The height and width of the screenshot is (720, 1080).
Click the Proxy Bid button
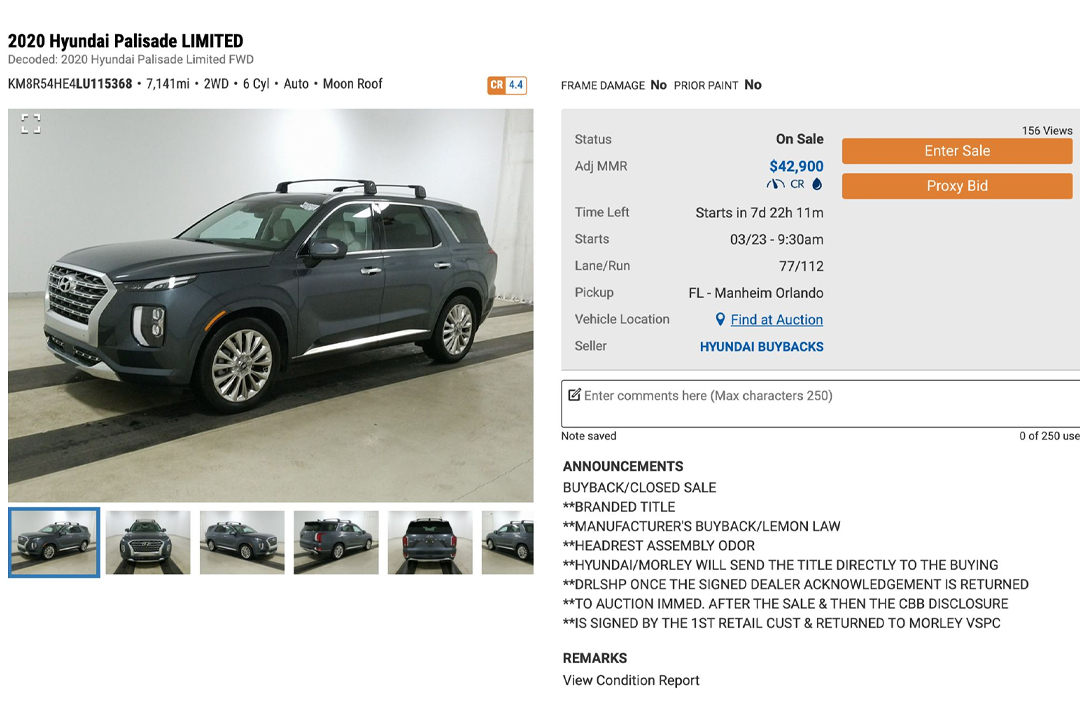[957, 186]
